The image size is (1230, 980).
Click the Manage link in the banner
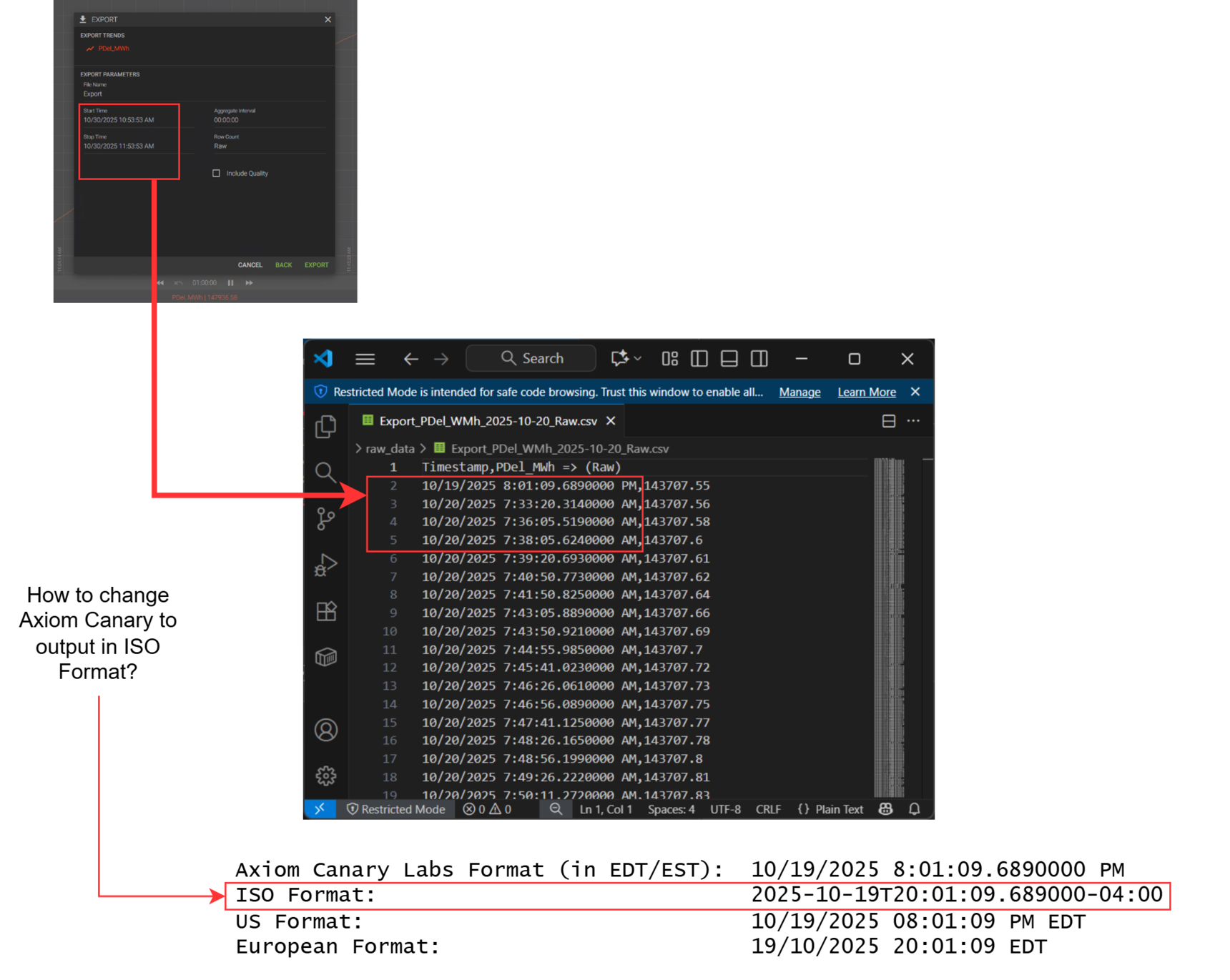click(799, 392)
